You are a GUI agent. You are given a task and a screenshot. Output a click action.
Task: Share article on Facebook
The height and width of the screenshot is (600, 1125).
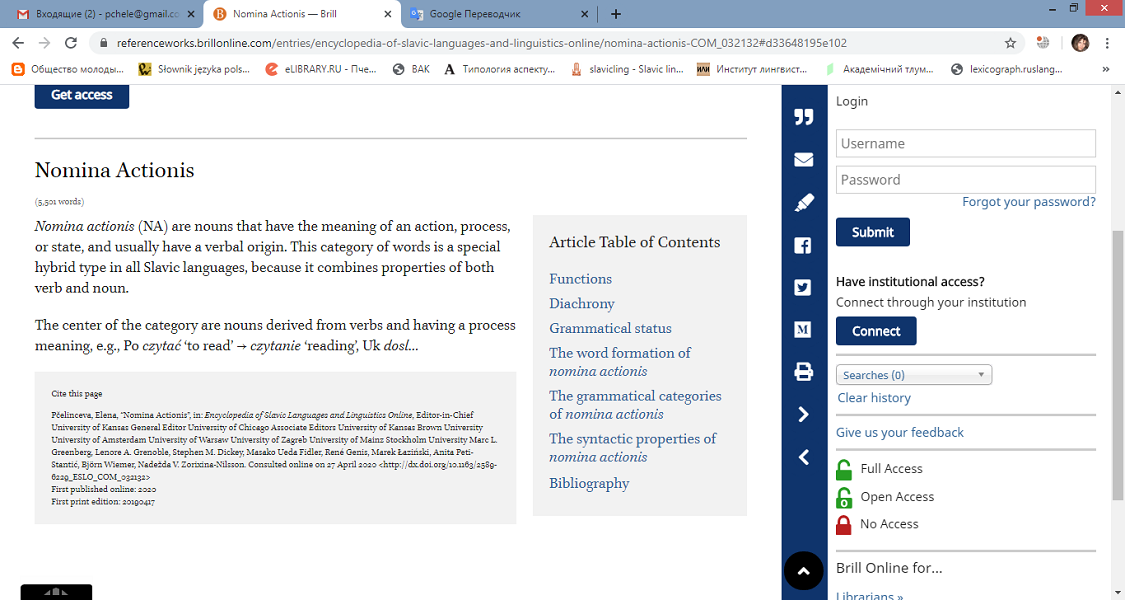(803, 245)
